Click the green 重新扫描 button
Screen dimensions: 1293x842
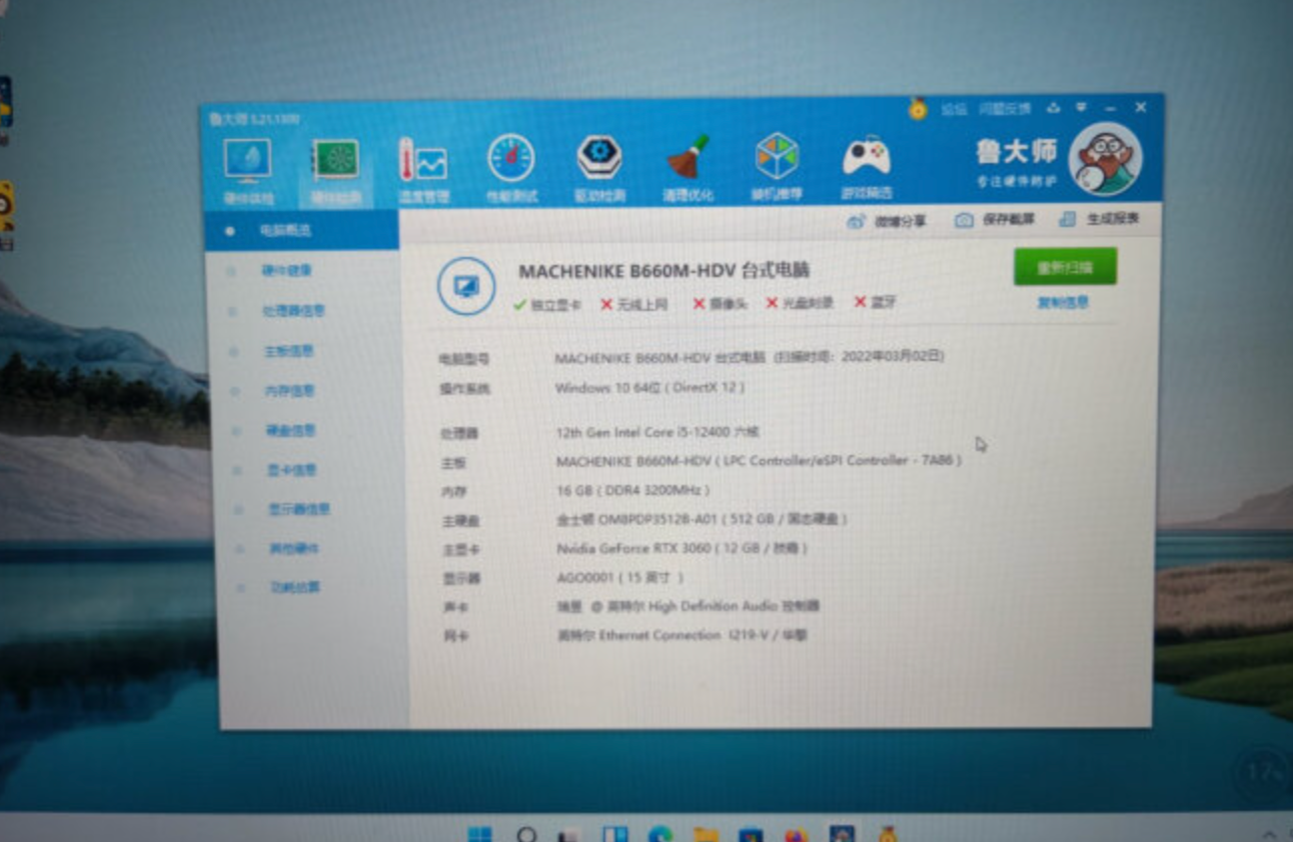pos(1064,267)
